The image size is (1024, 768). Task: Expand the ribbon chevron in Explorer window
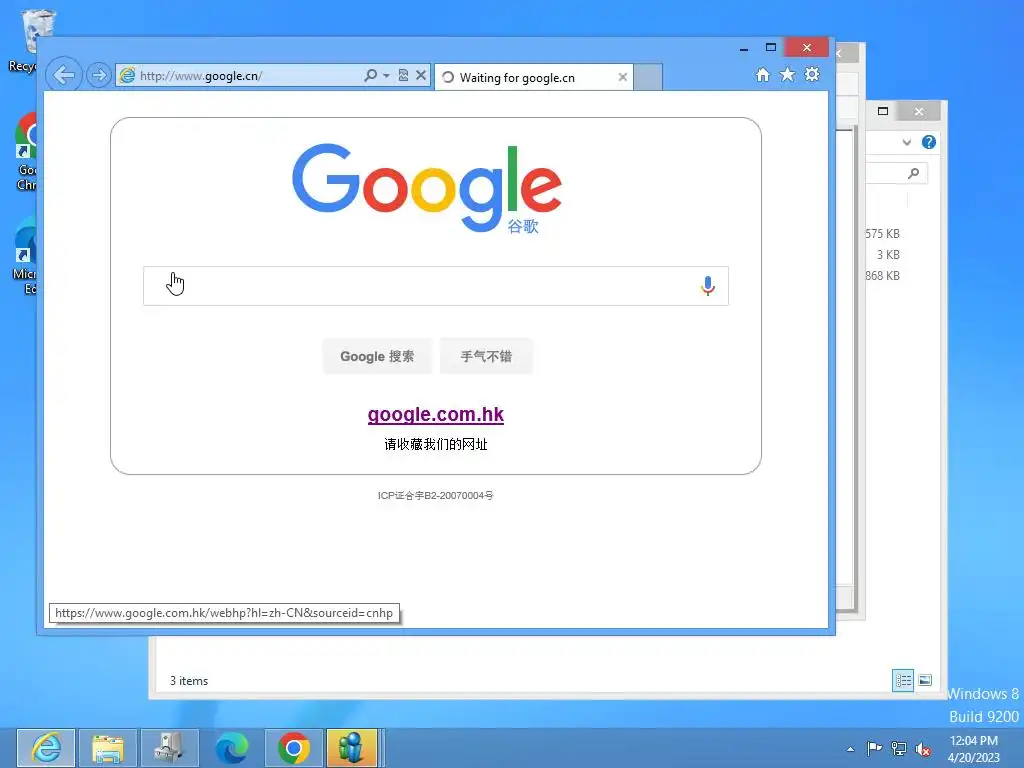pyautogui.click(x=906, y=142)
